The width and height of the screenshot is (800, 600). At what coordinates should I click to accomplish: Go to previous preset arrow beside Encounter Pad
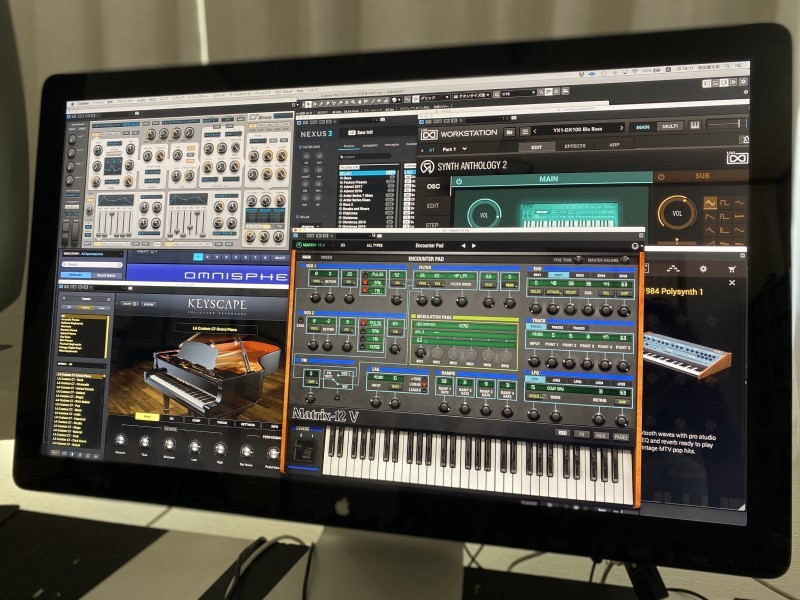tap(461, 245)
